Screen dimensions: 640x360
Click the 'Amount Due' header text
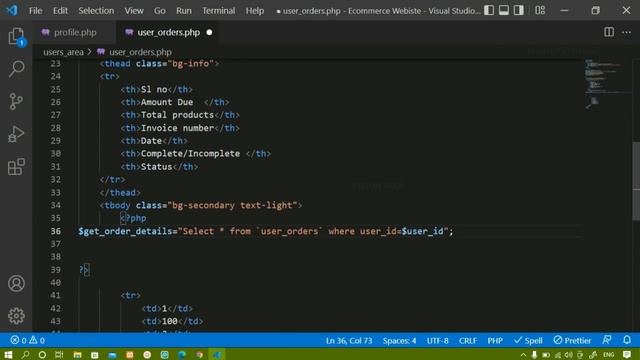click(x=167, y=102)
